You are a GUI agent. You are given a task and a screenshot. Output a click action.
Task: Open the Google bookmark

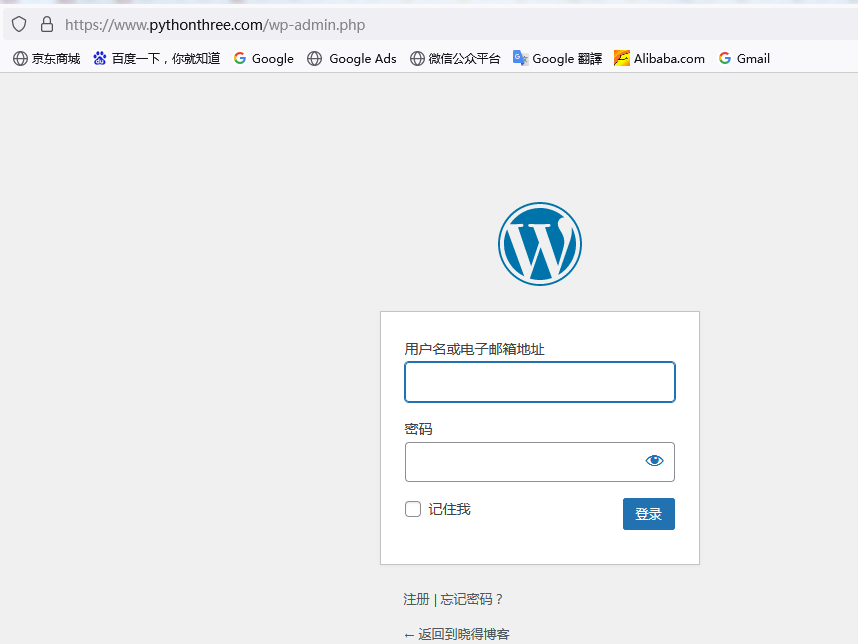pyautogui.click(x=264, y=59)
